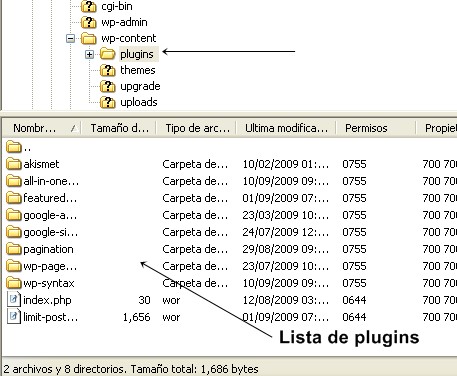
Task: Click the limit-post file icon
Action: click(13, 317)
